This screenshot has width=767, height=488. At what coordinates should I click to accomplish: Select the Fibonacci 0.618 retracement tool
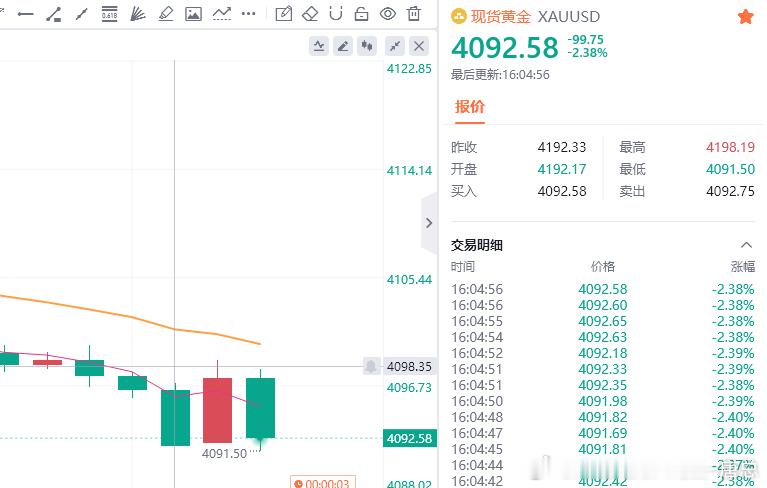[x=110, y=14]
